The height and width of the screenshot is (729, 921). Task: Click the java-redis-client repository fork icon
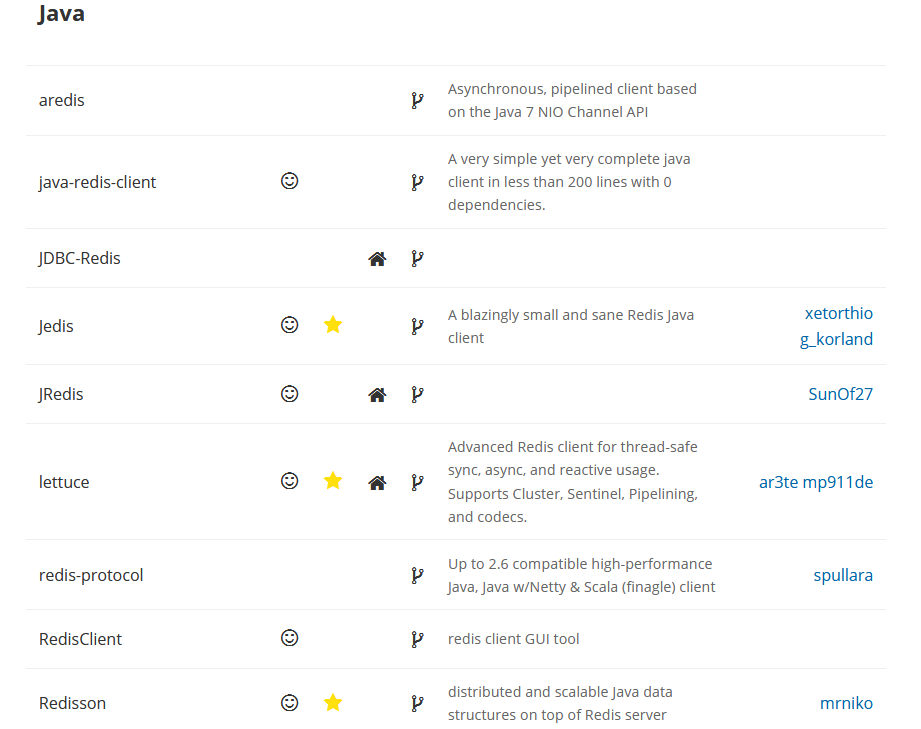coord(417,182)
